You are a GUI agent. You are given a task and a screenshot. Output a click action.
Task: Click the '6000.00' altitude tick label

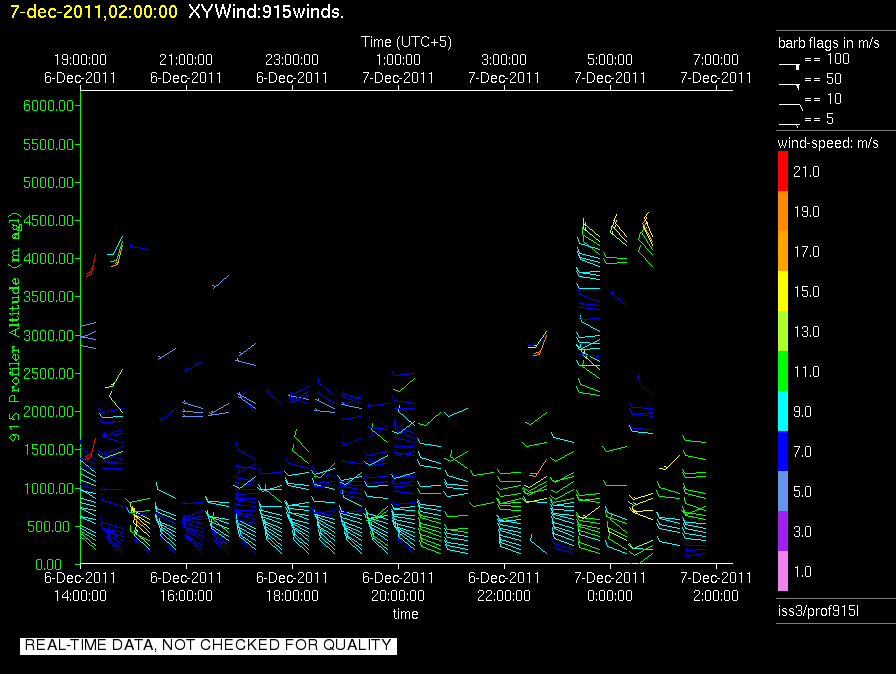[x=49, y=106]
